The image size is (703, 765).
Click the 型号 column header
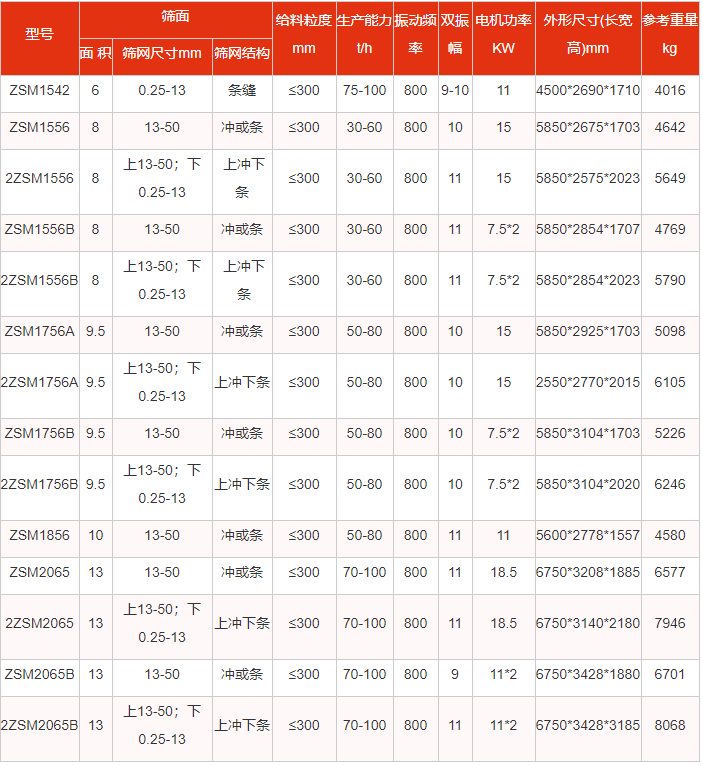[x=39, y=38]
